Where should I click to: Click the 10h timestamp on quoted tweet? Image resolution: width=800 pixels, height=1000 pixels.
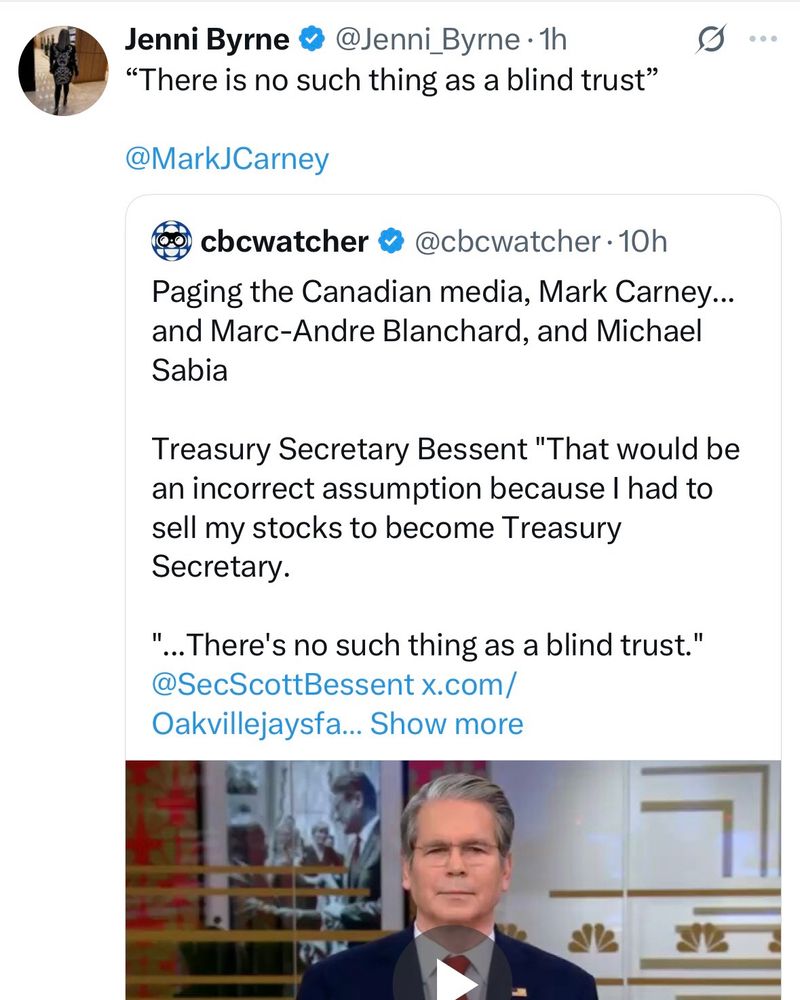643,241
